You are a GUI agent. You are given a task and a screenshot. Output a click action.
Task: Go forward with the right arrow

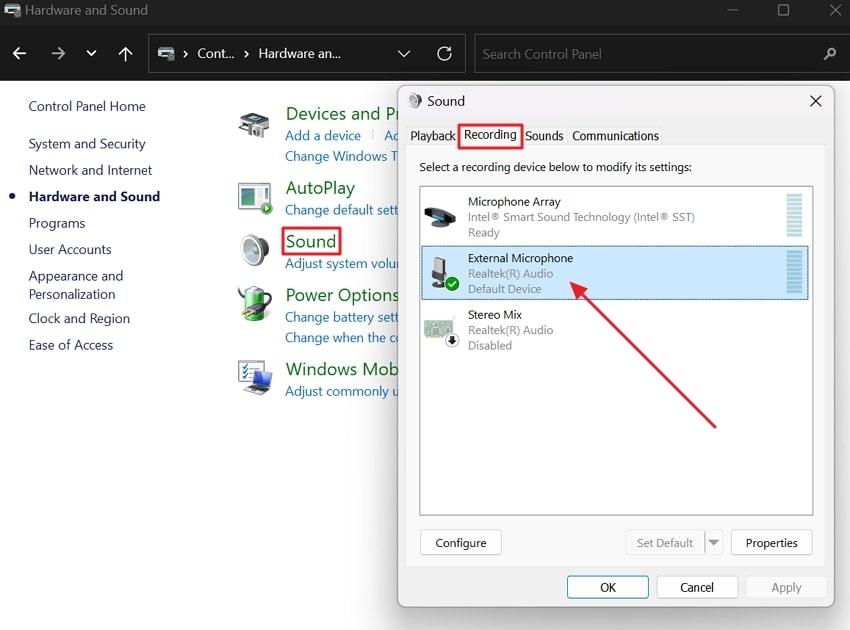[x=58, y=54]
